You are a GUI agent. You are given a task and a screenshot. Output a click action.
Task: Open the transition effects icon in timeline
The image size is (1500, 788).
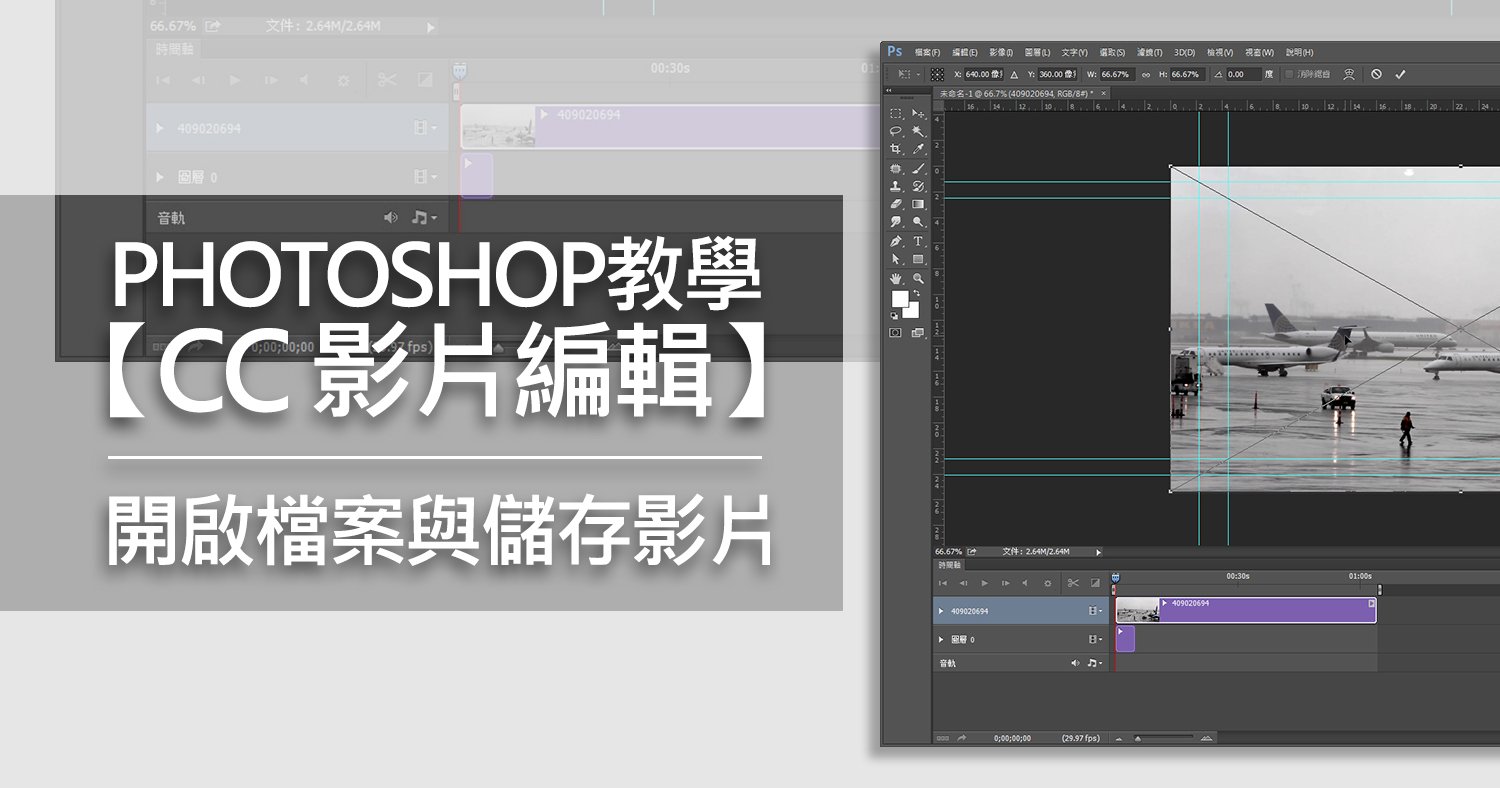[1095, 583]
